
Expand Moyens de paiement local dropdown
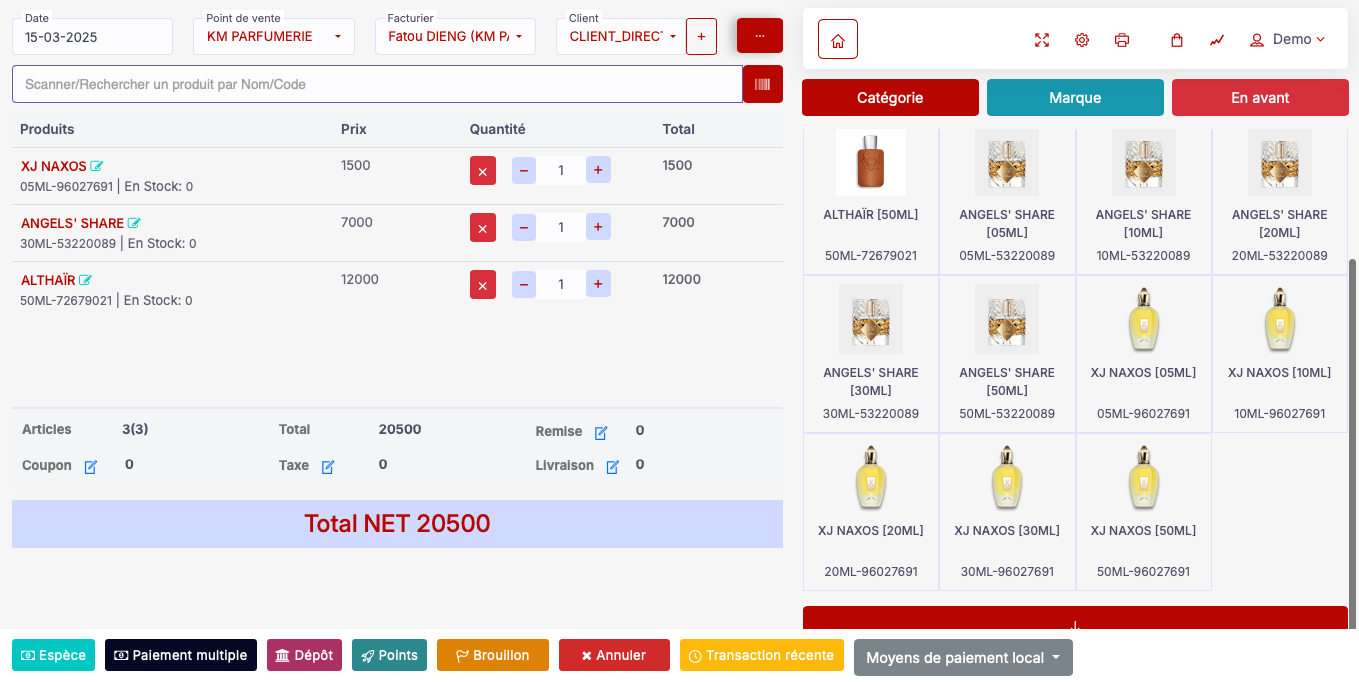963,658
